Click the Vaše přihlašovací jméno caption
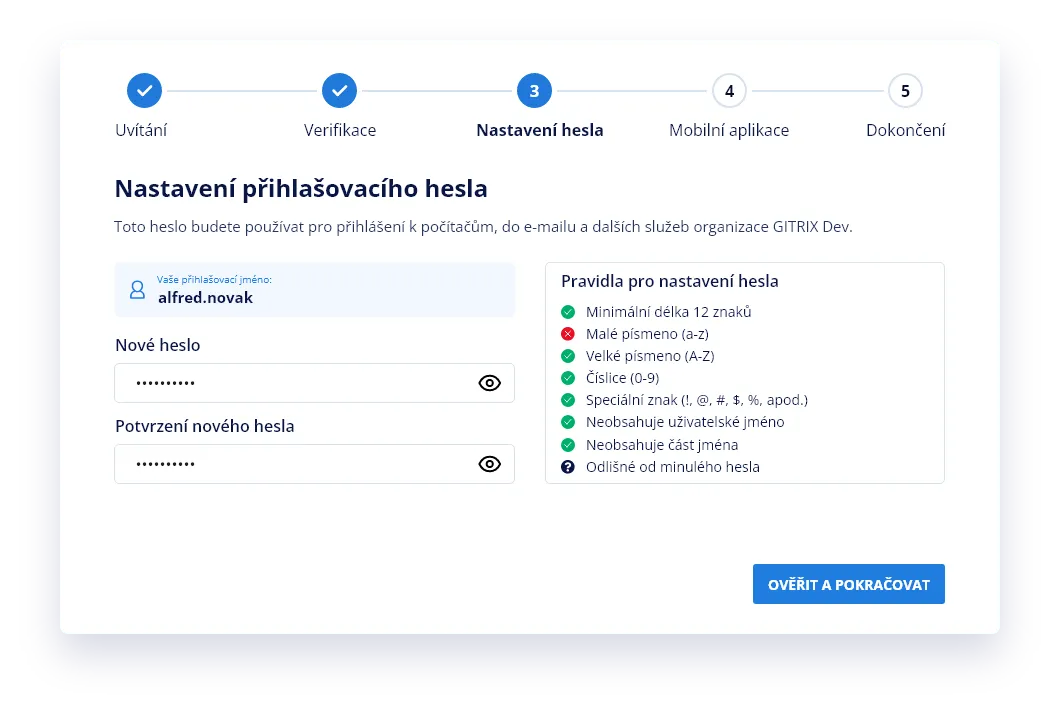1060x714 pixels. coord(214,279)
